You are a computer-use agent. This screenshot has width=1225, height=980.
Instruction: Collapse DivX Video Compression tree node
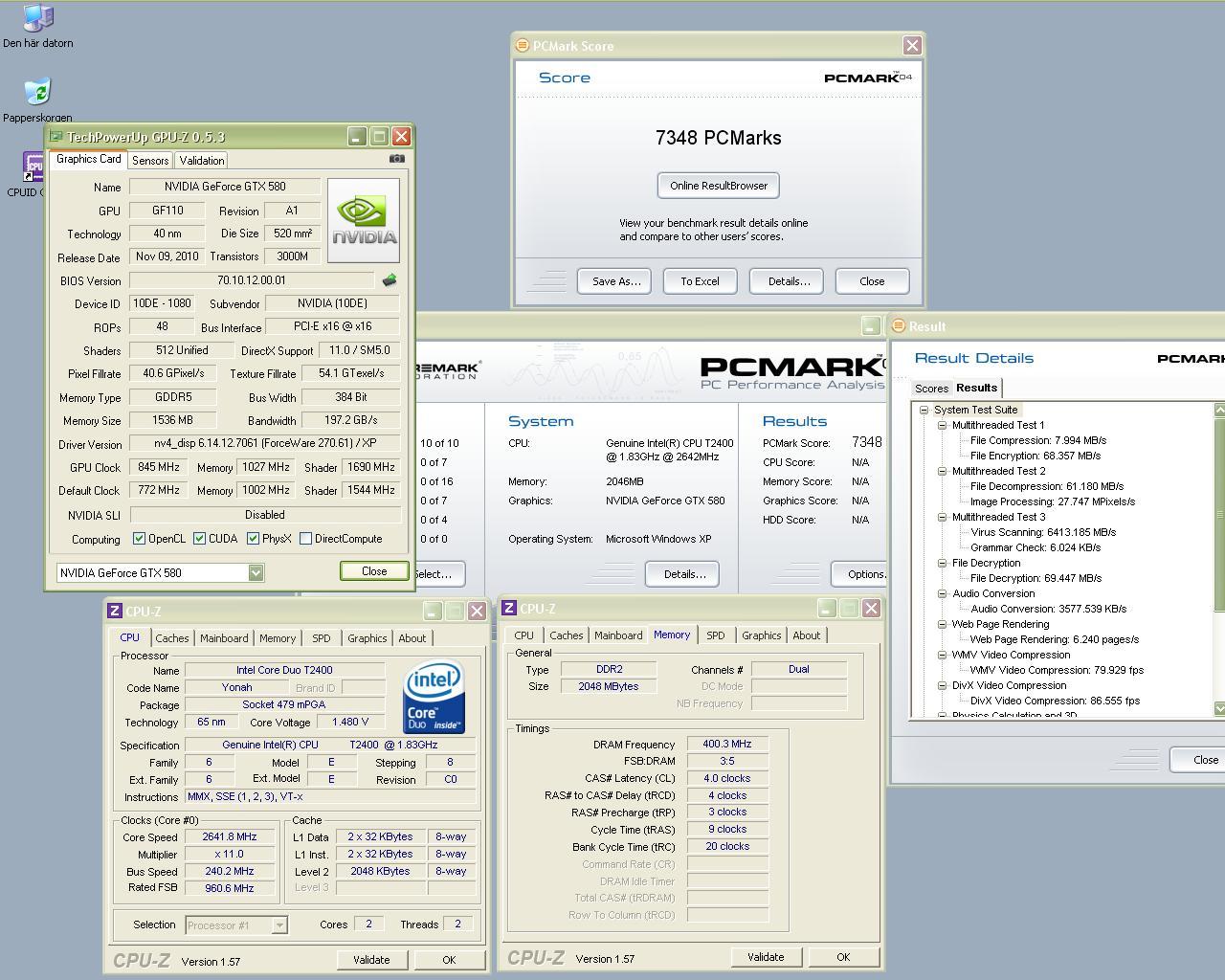pos(942,685)
